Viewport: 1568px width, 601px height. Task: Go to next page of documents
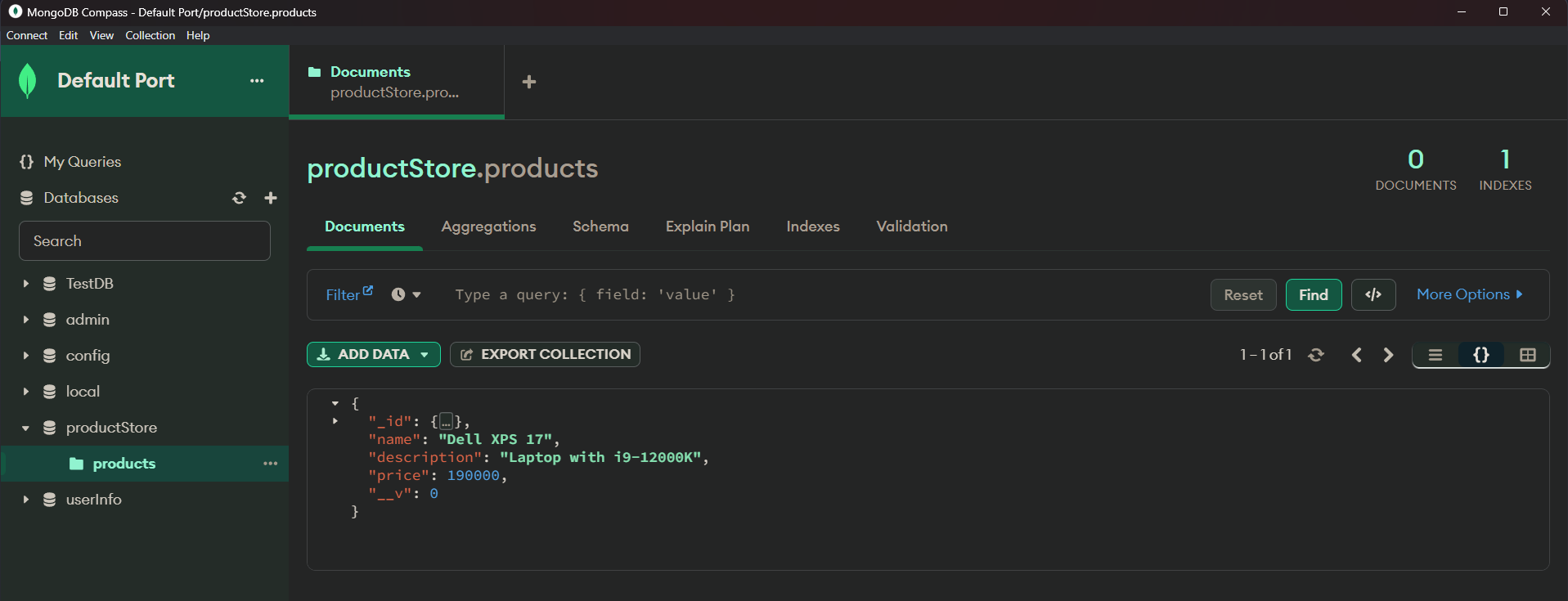1388,355
